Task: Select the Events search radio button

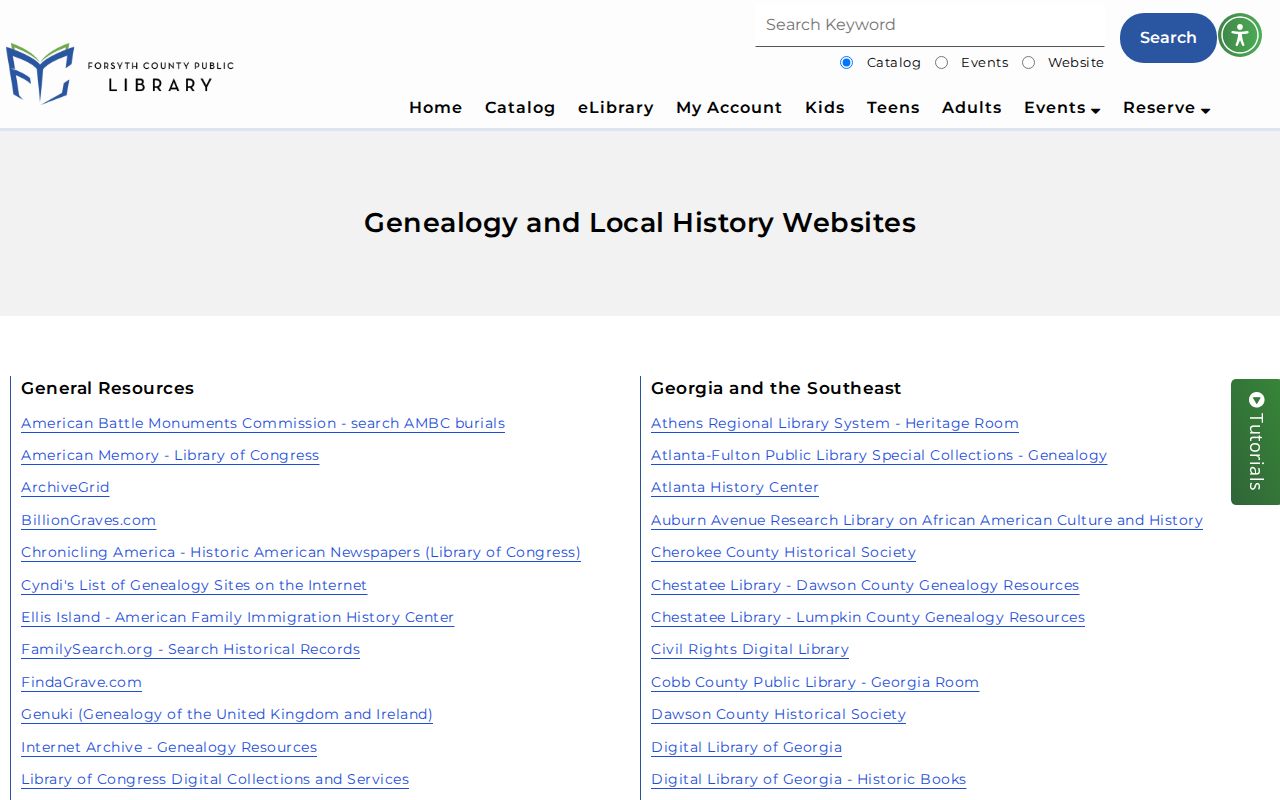Action: (942, 63)
